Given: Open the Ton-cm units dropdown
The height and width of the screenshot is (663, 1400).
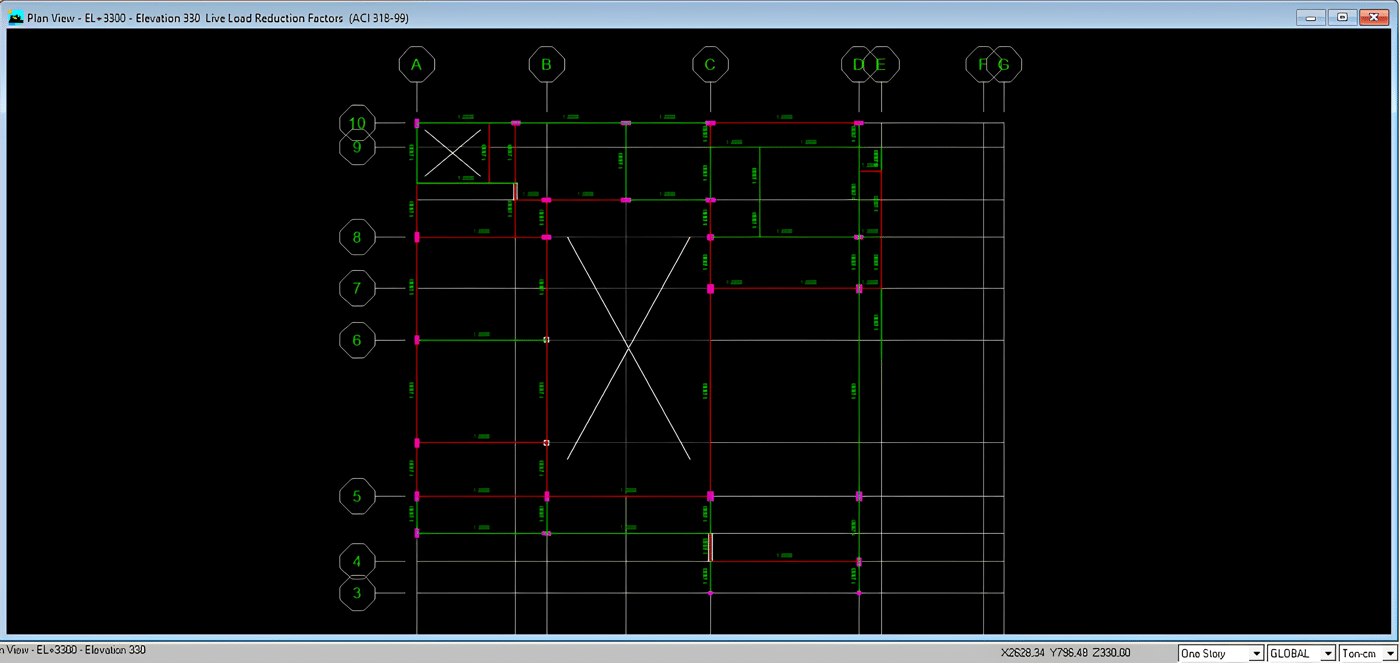Looking at the screenshot, I should (1368, 653).
